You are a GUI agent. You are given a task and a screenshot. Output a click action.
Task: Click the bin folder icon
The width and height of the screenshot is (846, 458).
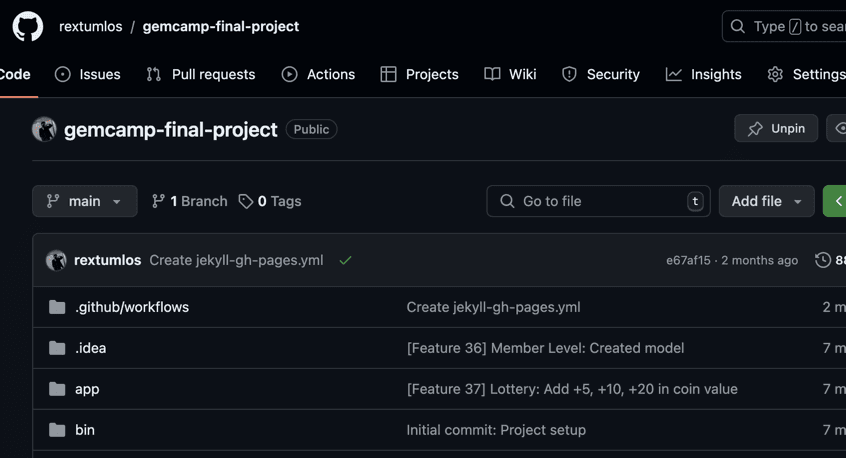57,430
